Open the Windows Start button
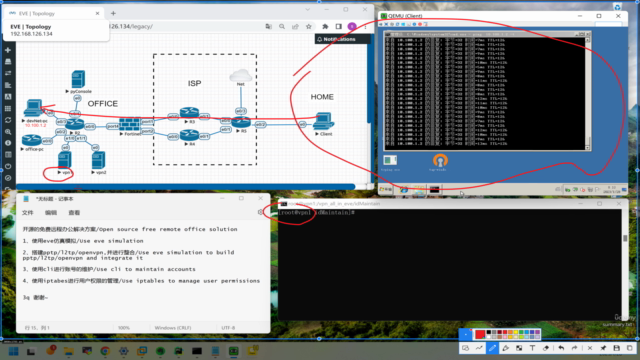The image size is (640, 360). tap(13, 351)
